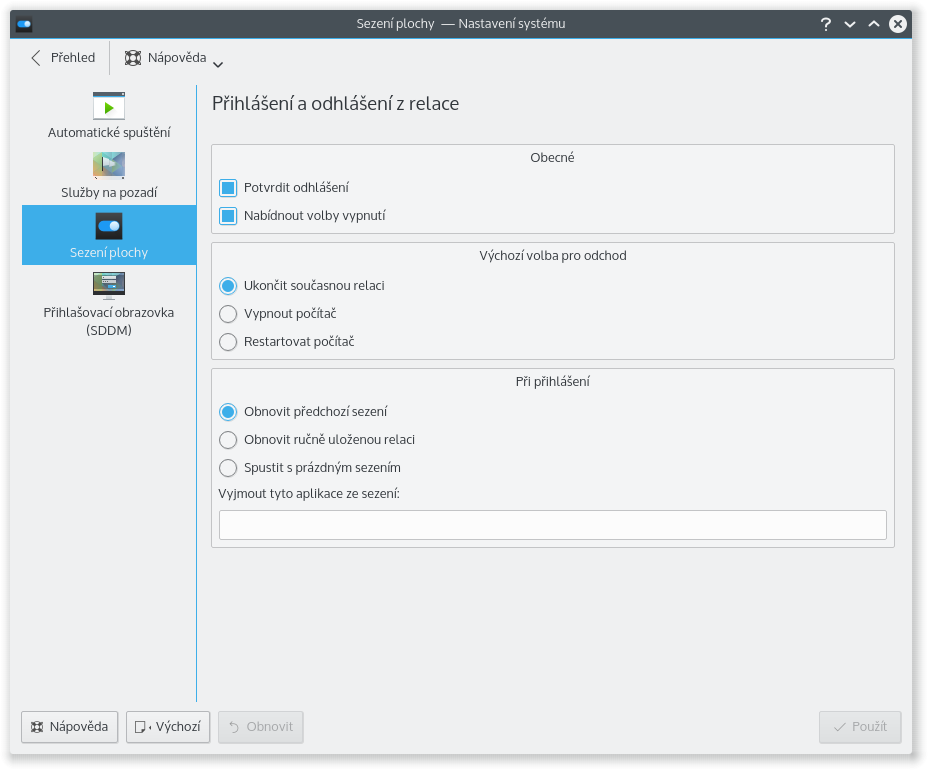The height and width of the screenshot is (770, 928).
Task: Click the lifebuoy Nápověda icon in toolbar
Action: [133, 57]
